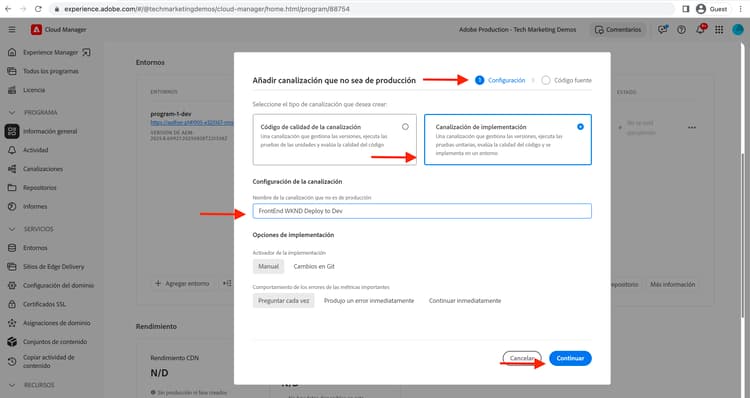Collapse the RECURSOS sidebar section
The height and width of the screenshot is (398, 750).
12,385
